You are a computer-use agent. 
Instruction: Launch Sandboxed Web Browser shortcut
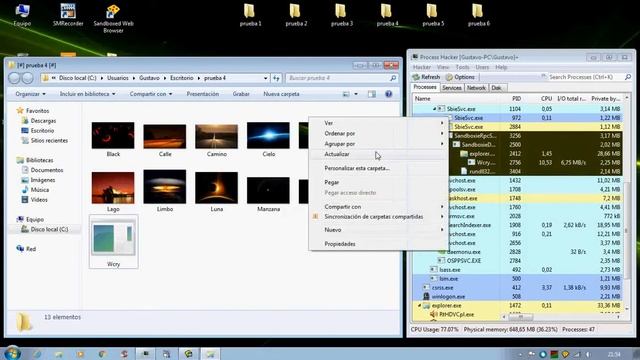[x=113, y=18]
